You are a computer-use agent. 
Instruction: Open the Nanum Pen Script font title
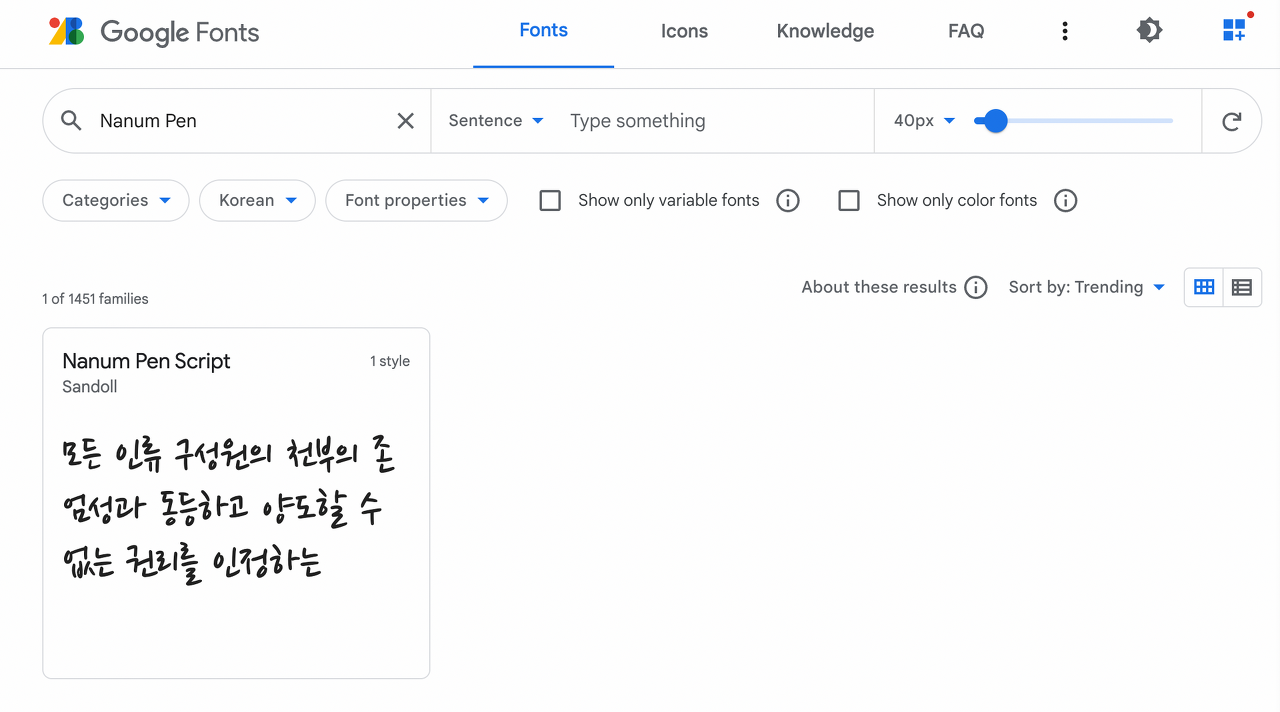tap(146, 361)
